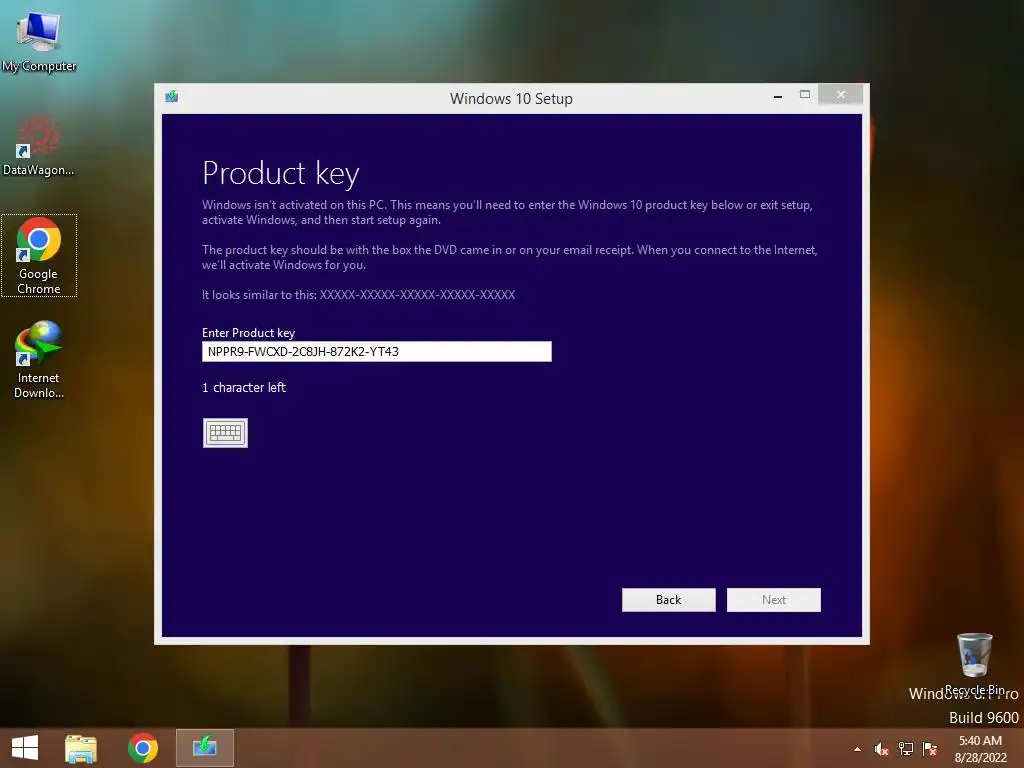The width and height of the screenshot is (1024, 768).
Task: Click the taskbar clock showing 5:40 AM
Action: click(x=980, y=749)
